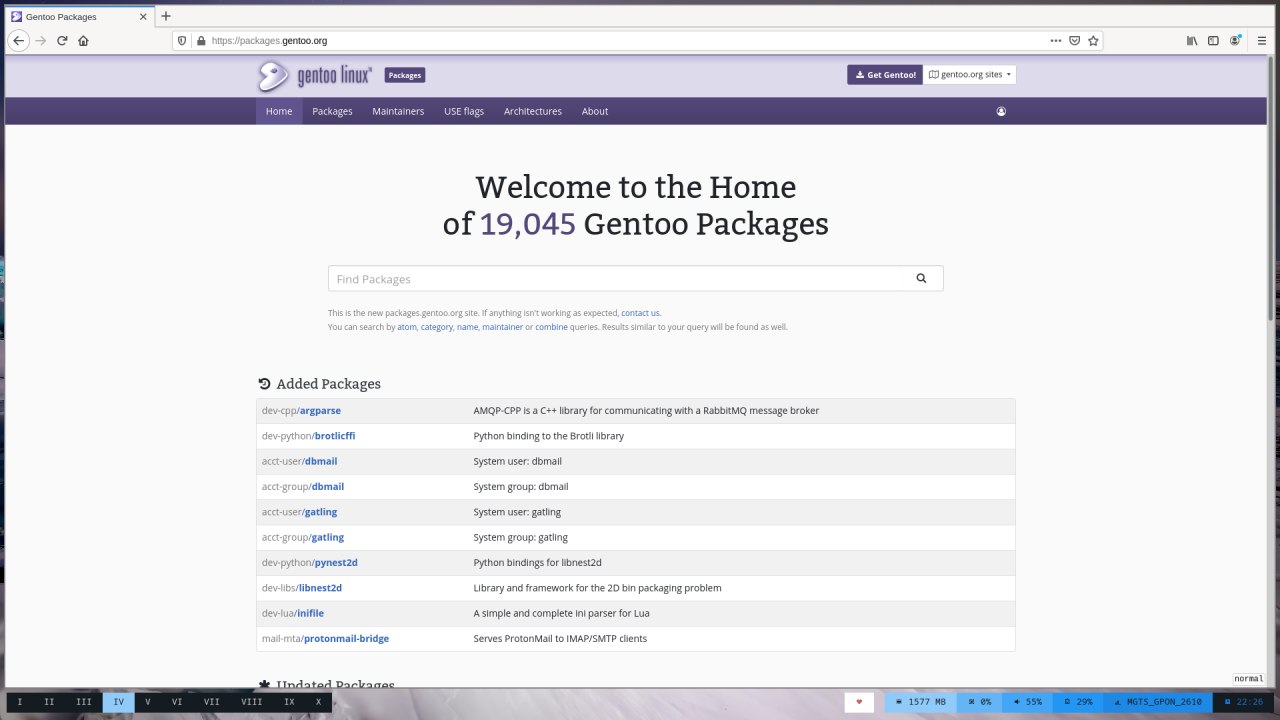This screenshot has width=1280, height=720.
Task: Open the acct-user/gatling package
Action: point(299,512)
